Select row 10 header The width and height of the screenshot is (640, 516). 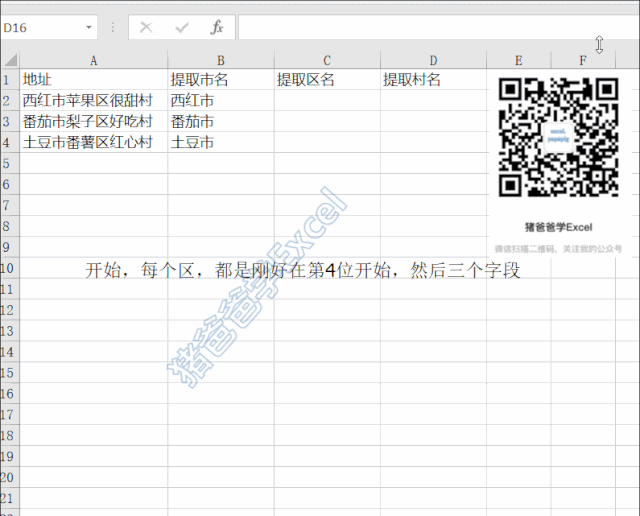pos(10,268)
